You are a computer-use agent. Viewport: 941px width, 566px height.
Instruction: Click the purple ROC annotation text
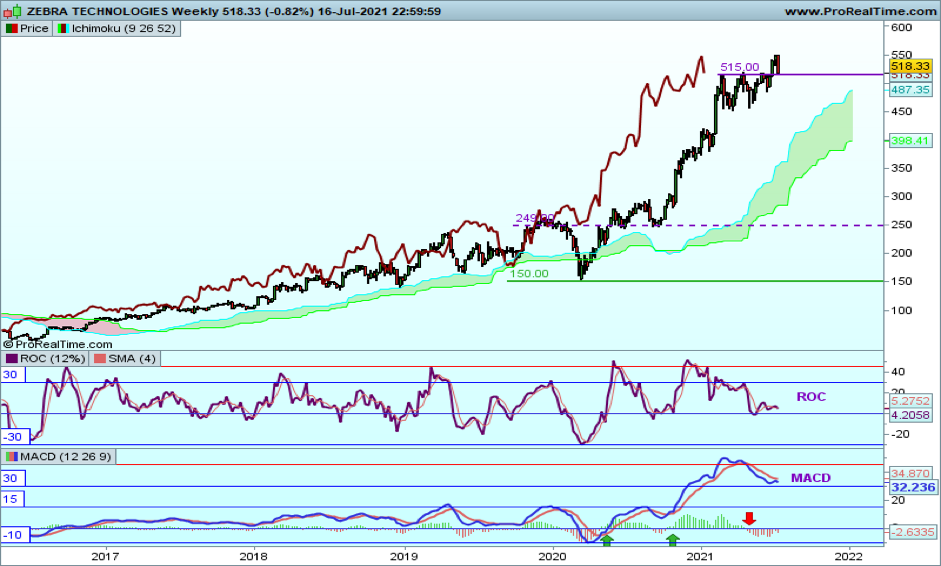tap(811, 397)
